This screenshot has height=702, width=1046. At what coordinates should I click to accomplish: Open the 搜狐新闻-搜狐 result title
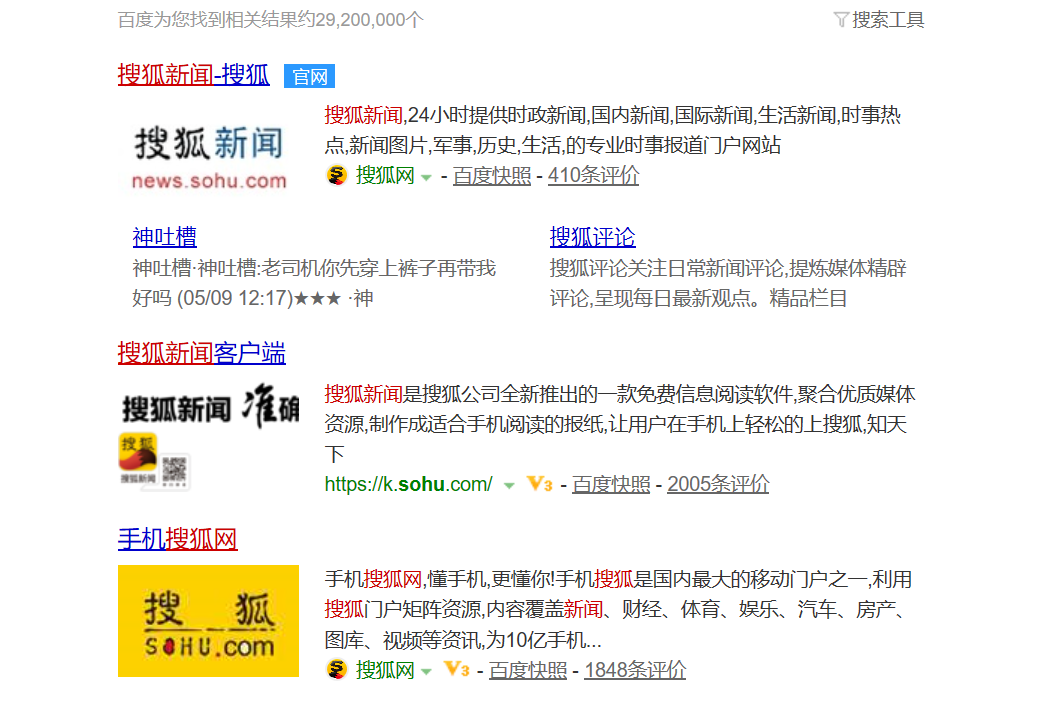(193, 75)
